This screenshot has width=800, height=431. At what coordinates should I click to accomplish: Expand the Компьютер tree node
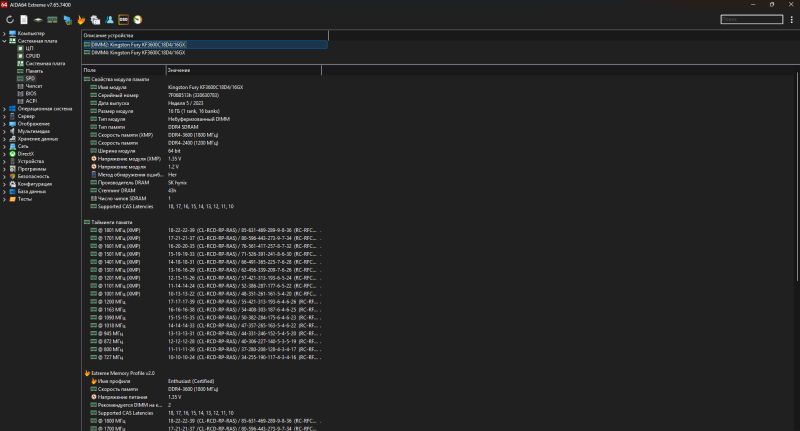4,34
